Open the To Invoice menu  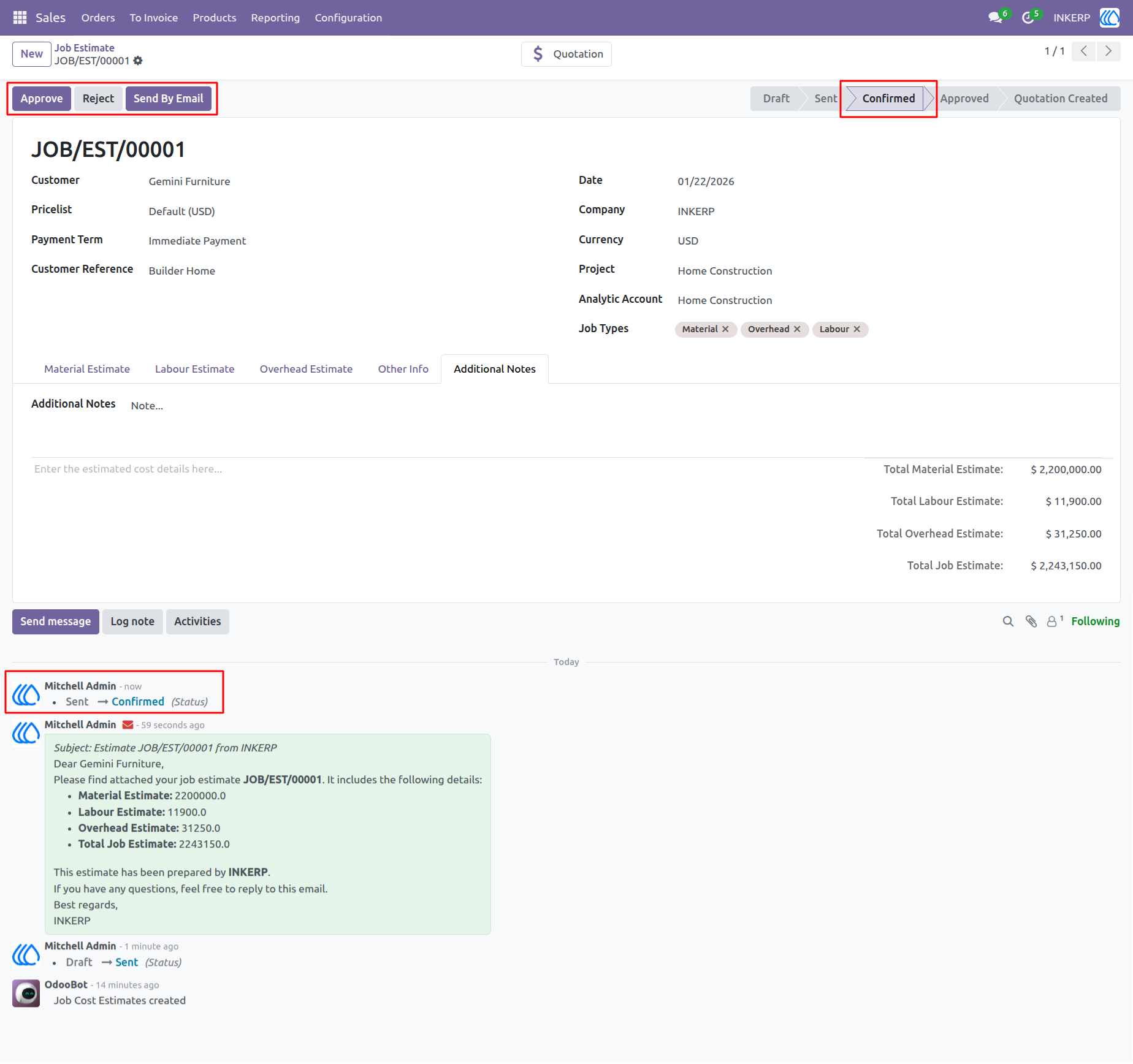click(x=154, y=18)
